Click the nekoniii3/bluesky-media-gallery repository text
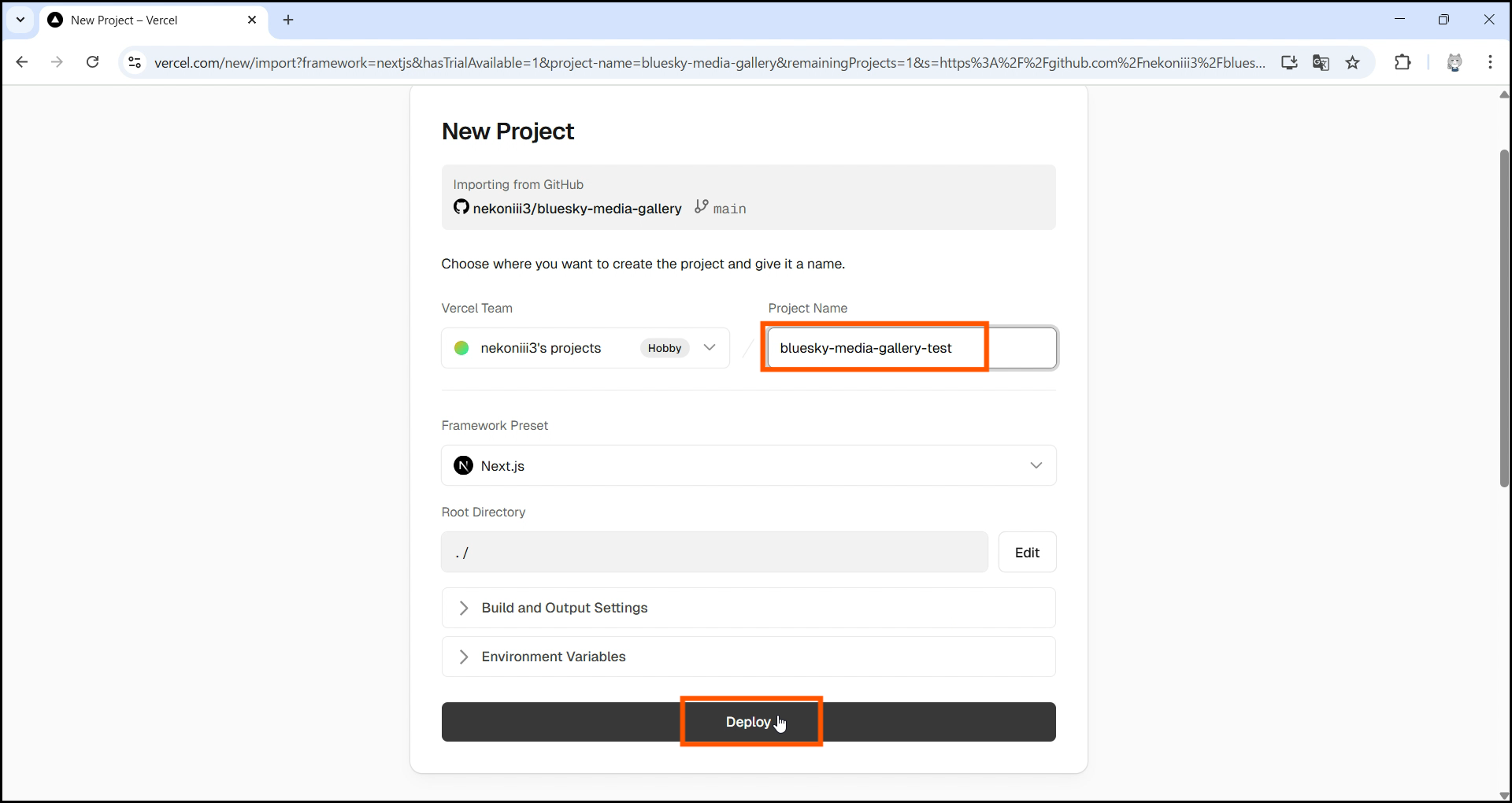 (x=577, y=209)
